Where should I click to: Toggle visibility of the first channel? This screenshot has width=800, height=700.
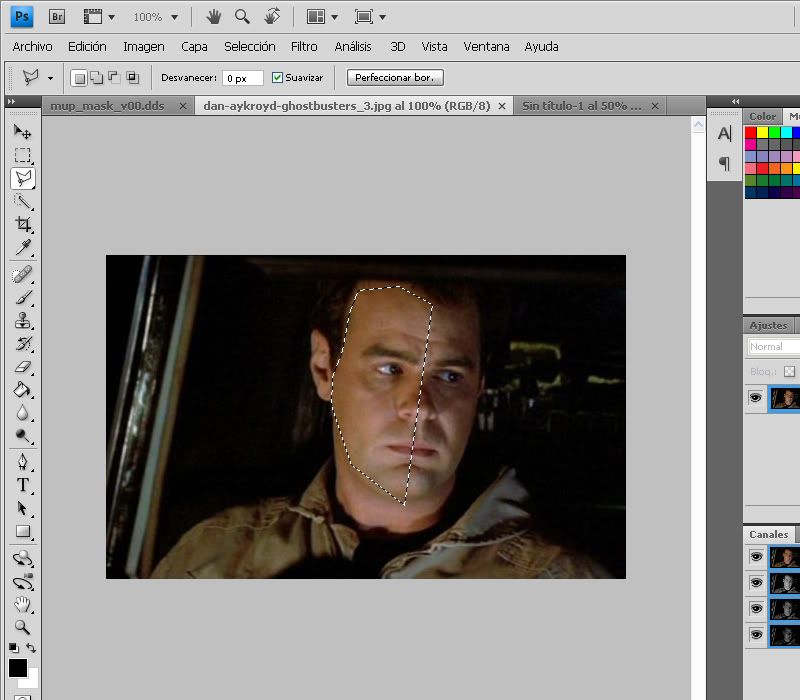pos(756,557)
